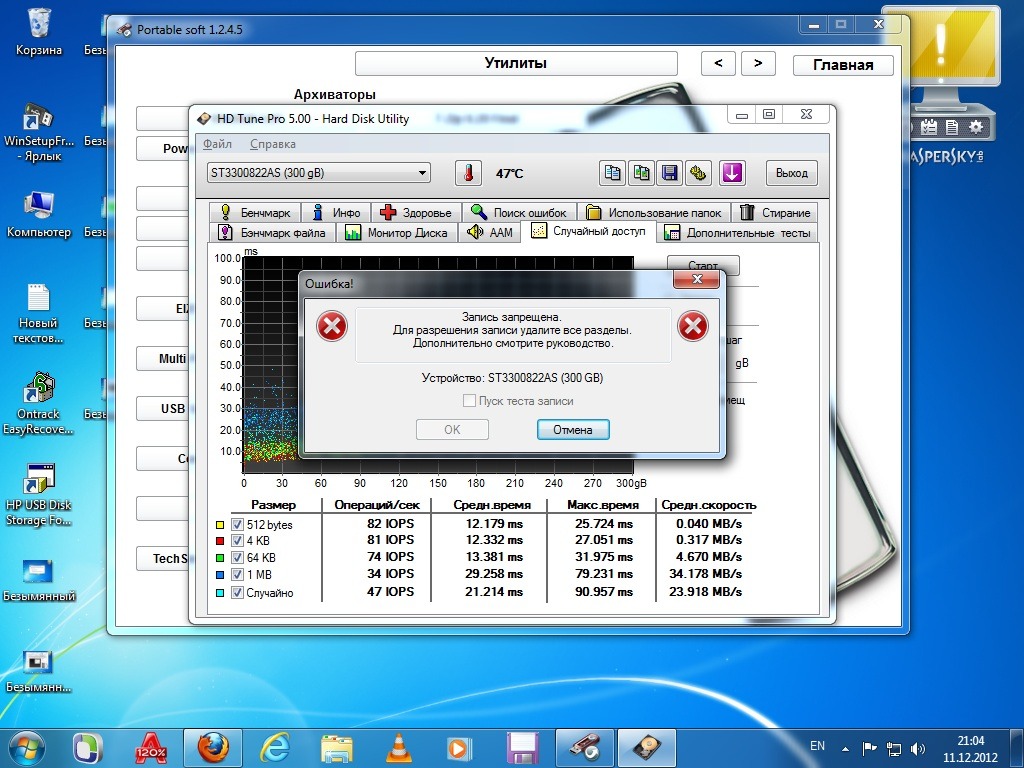Select the Ontrack EasyRecovery desktop icon

(x=38, y=404)
